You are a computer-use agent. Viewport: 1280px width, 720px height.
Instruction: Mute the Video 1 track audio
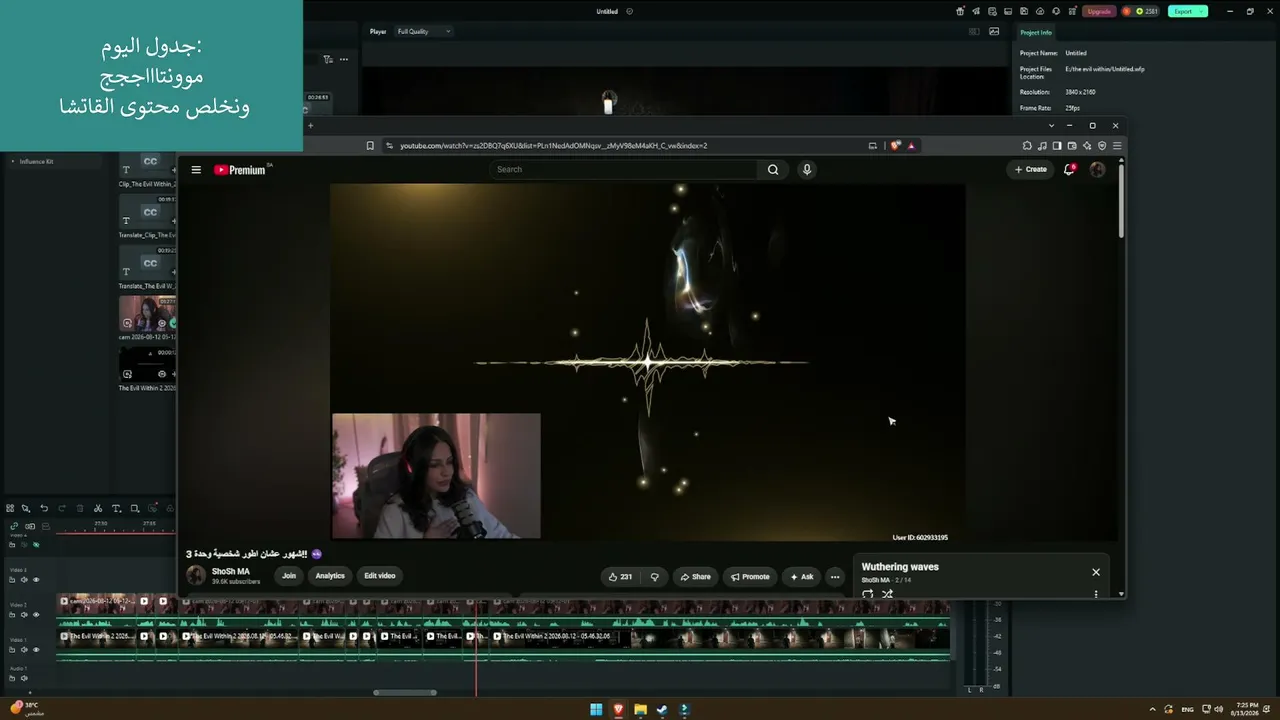(x=25, y=650)
